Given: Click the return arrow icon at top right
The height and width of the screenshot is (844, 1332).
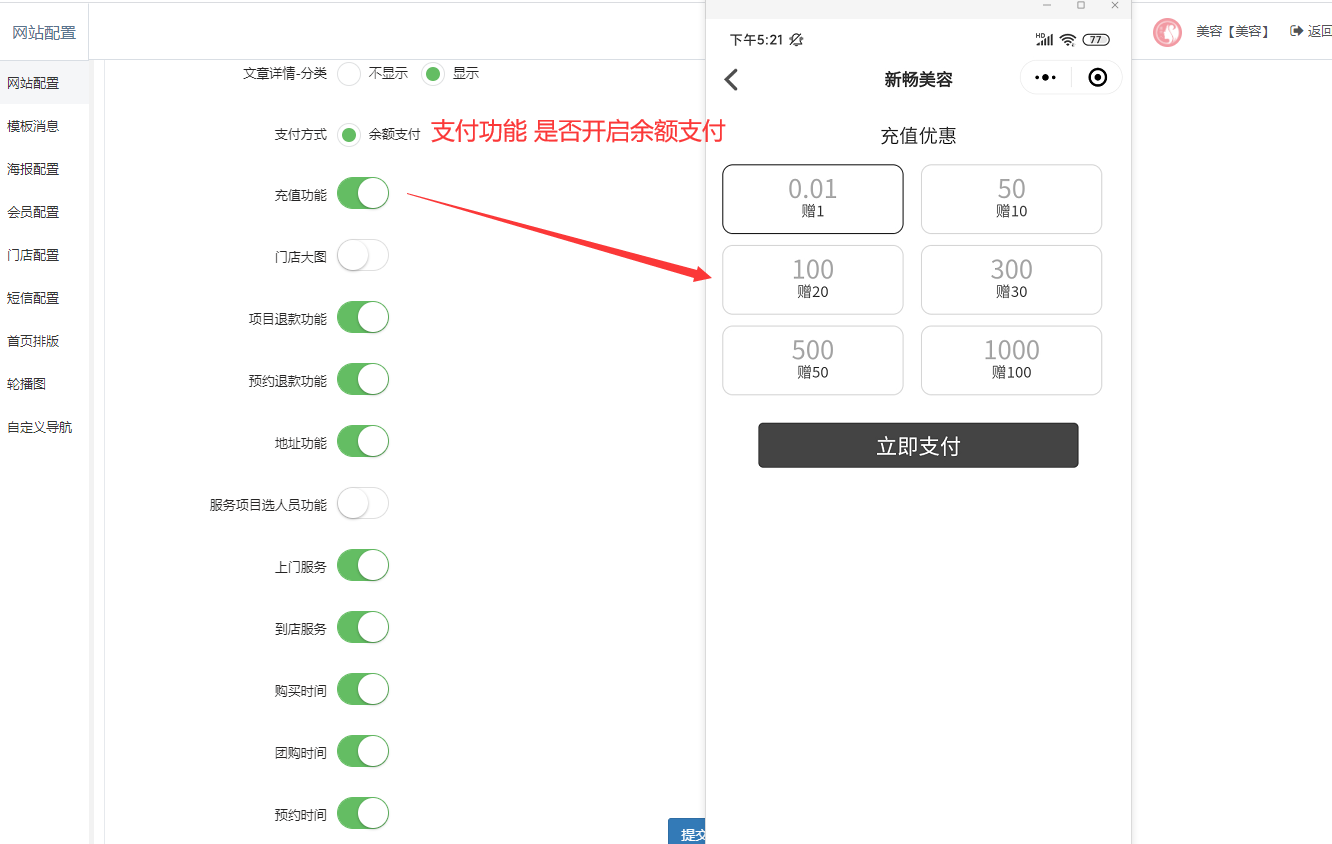Looking at the screenshot, I should [1296, 31].
